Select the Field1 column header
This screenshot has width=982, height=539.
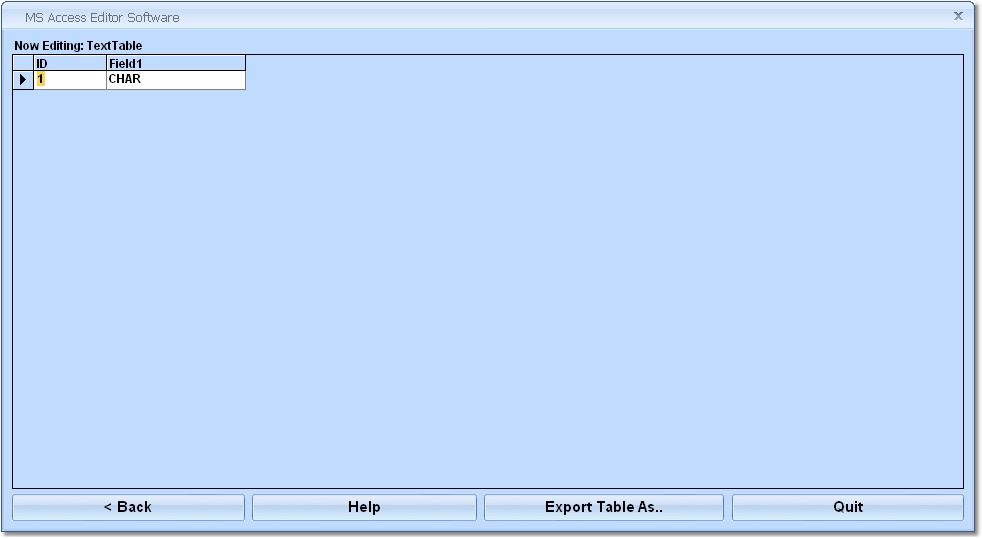click(x=176, y=63)
